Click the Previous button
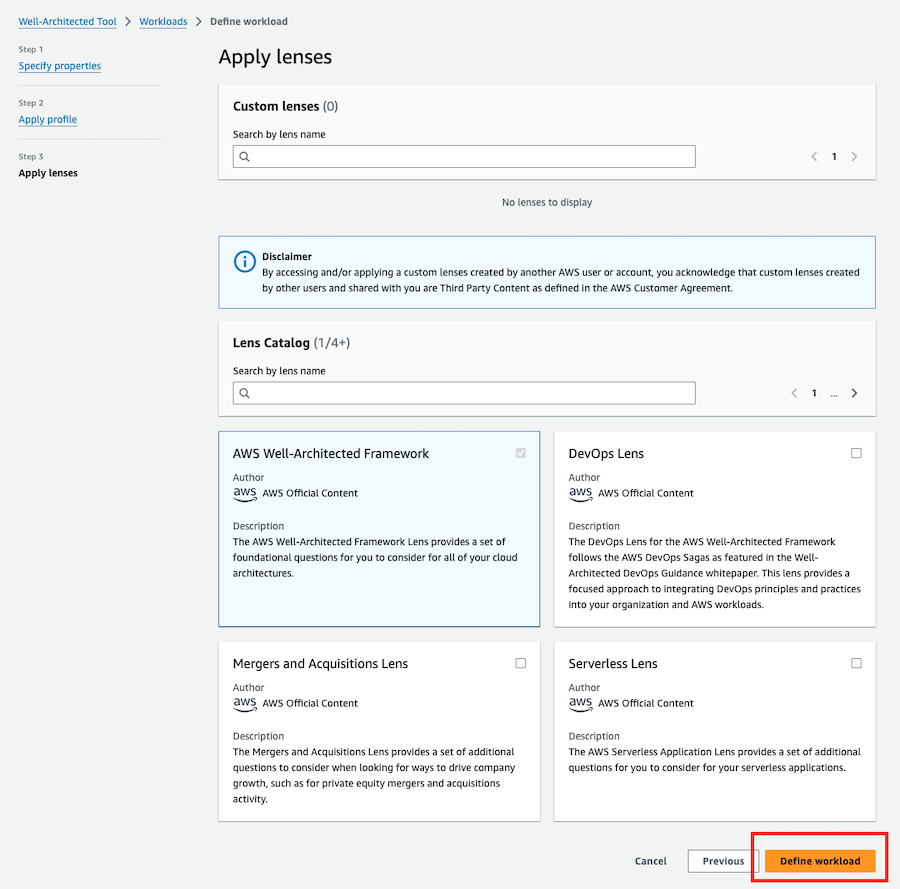The image size is (900, 889). (x=723, y=861)
